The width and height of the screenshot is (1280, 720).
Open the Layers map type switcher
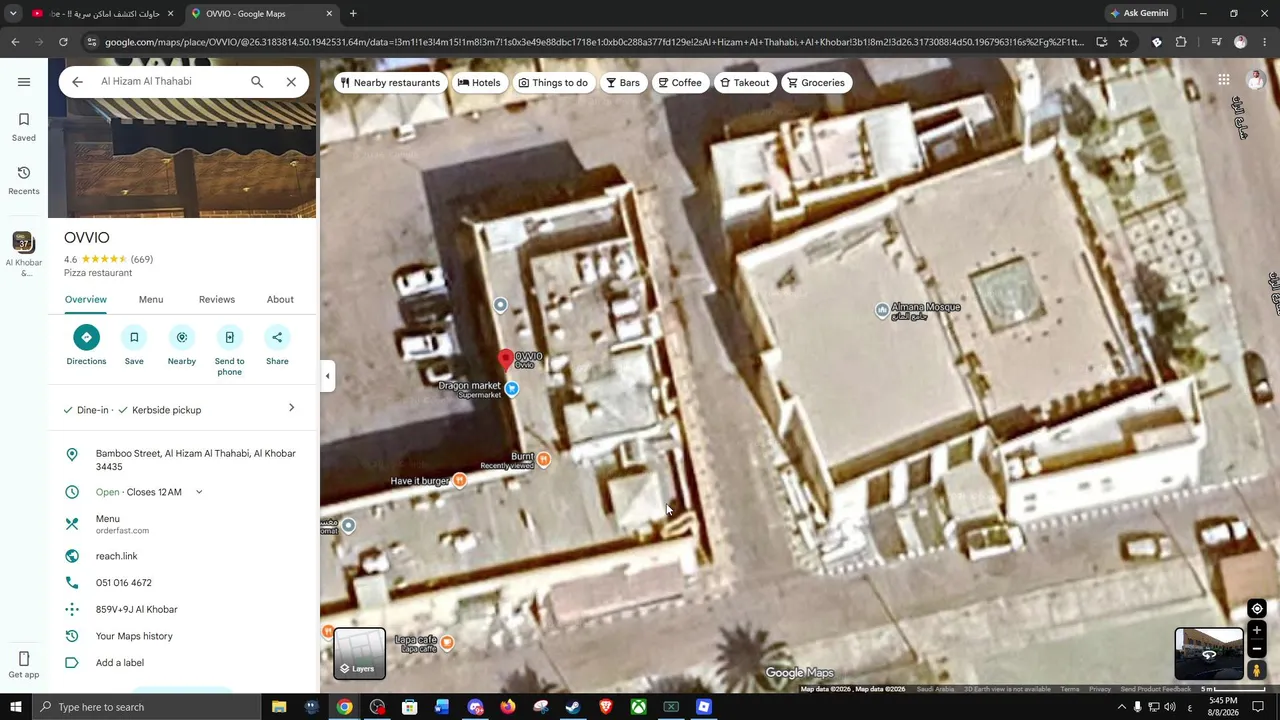359,653
